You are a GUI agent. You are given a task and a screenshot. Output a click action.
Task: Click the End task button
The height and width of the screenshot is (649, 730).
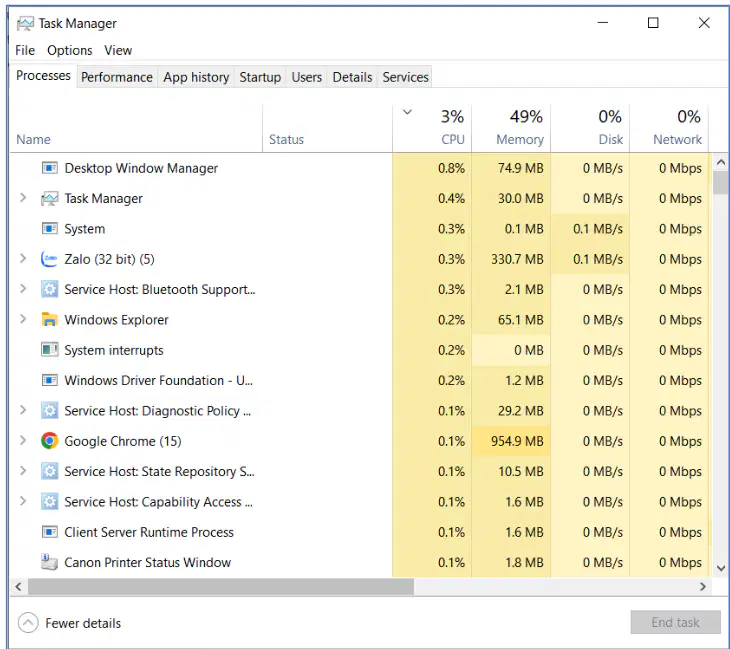676,622
